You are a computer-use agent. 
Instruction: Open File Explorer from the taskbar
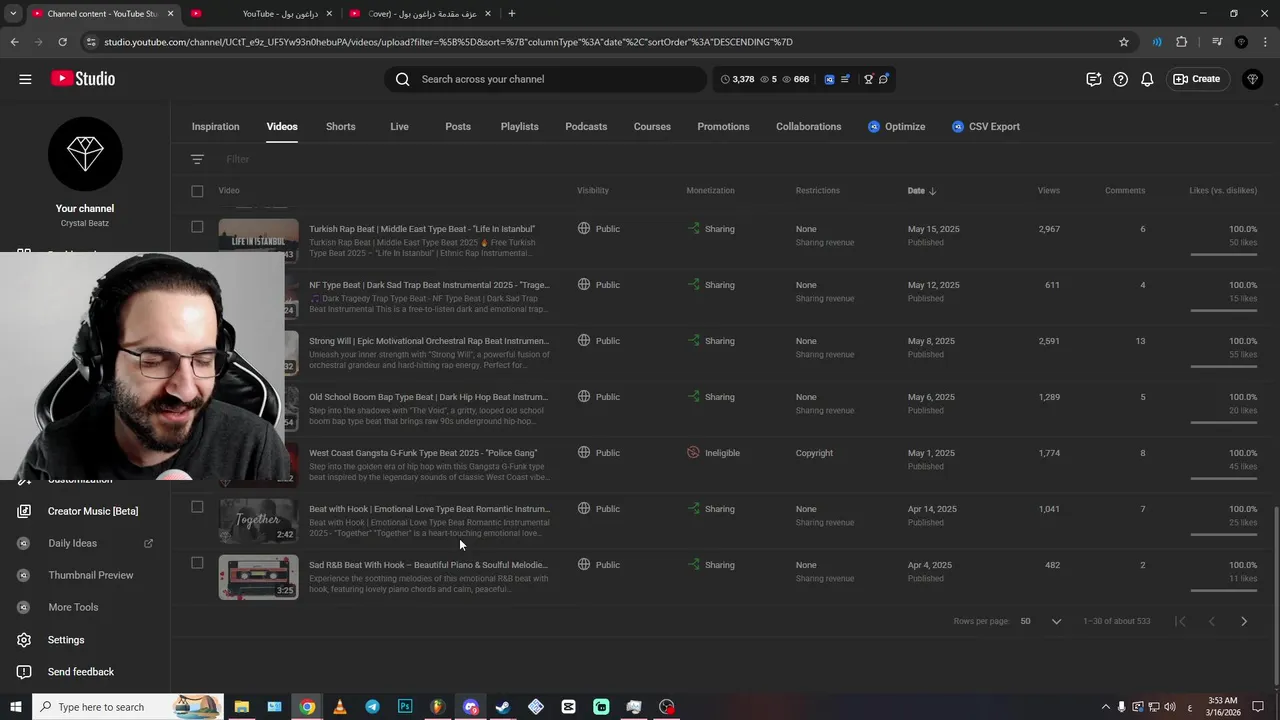[241, 707]
